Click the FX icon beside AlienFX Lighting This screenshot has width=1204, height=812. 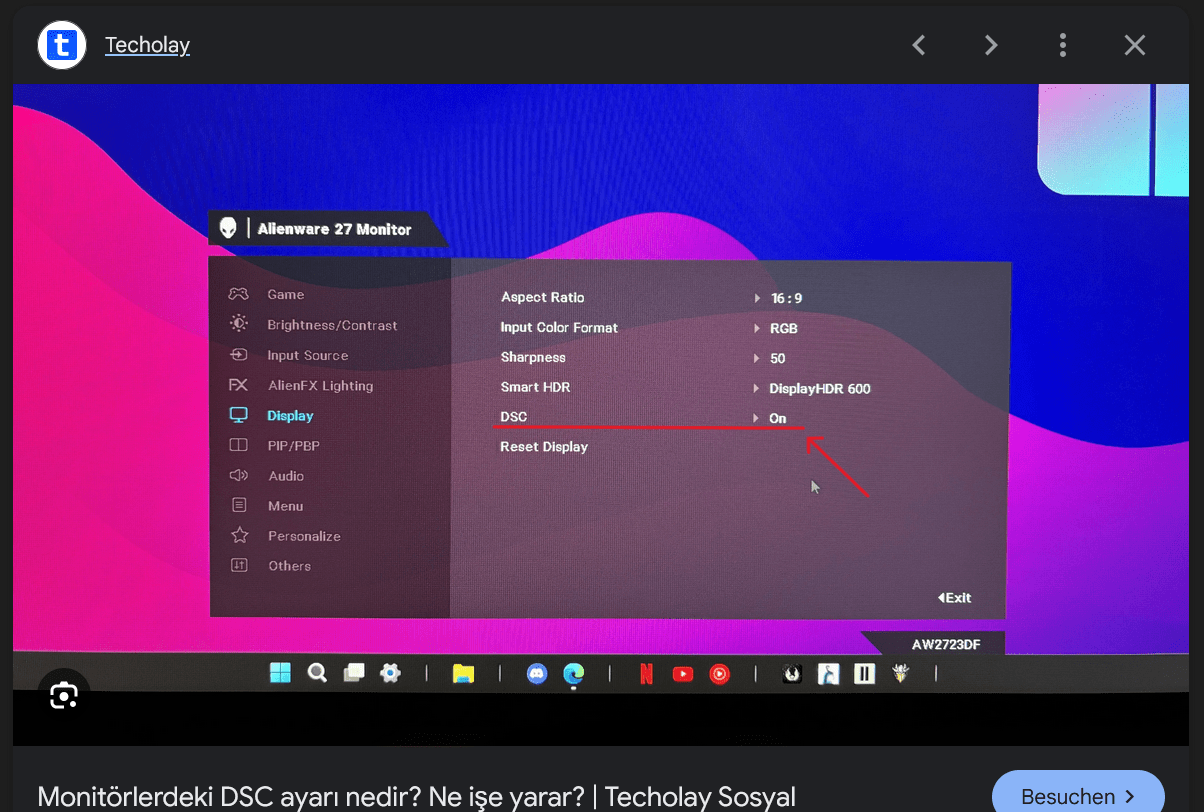pos(238,384)
